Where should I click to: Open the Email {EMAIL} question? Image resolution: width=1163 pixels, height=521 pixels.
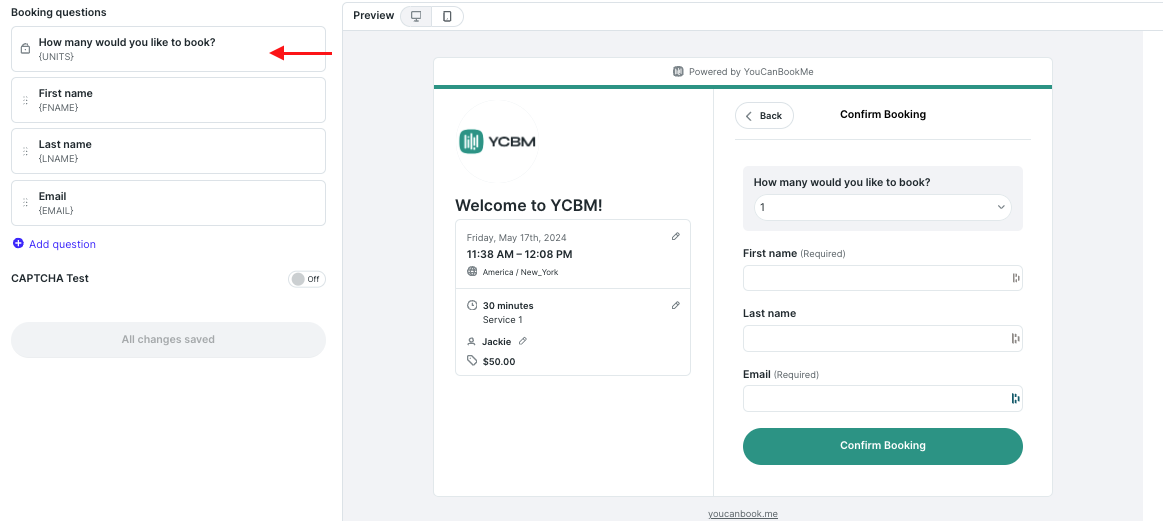(x=168, y=203)
